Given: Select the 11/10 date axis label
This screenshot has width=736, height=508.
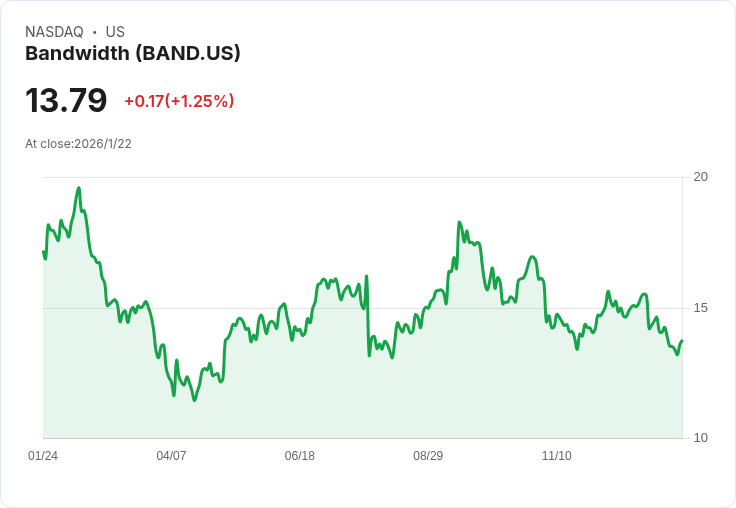Looking at the screenshot, I should [x=556, y=456].
